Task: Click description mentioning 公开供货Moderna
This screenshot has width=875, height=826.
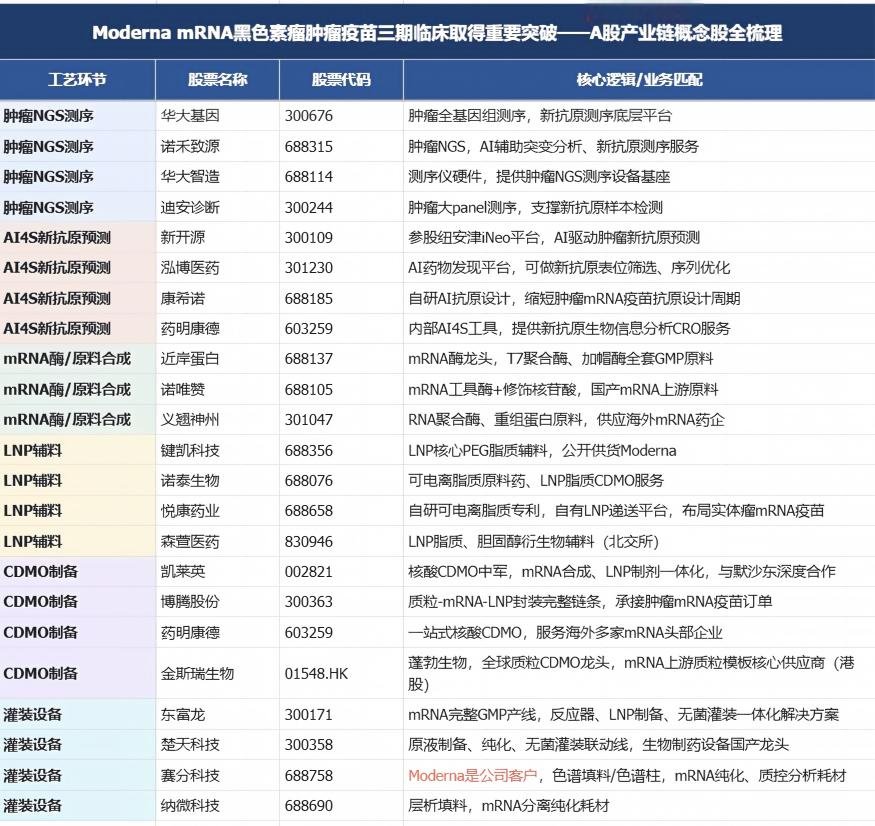Action: (542, 450)
